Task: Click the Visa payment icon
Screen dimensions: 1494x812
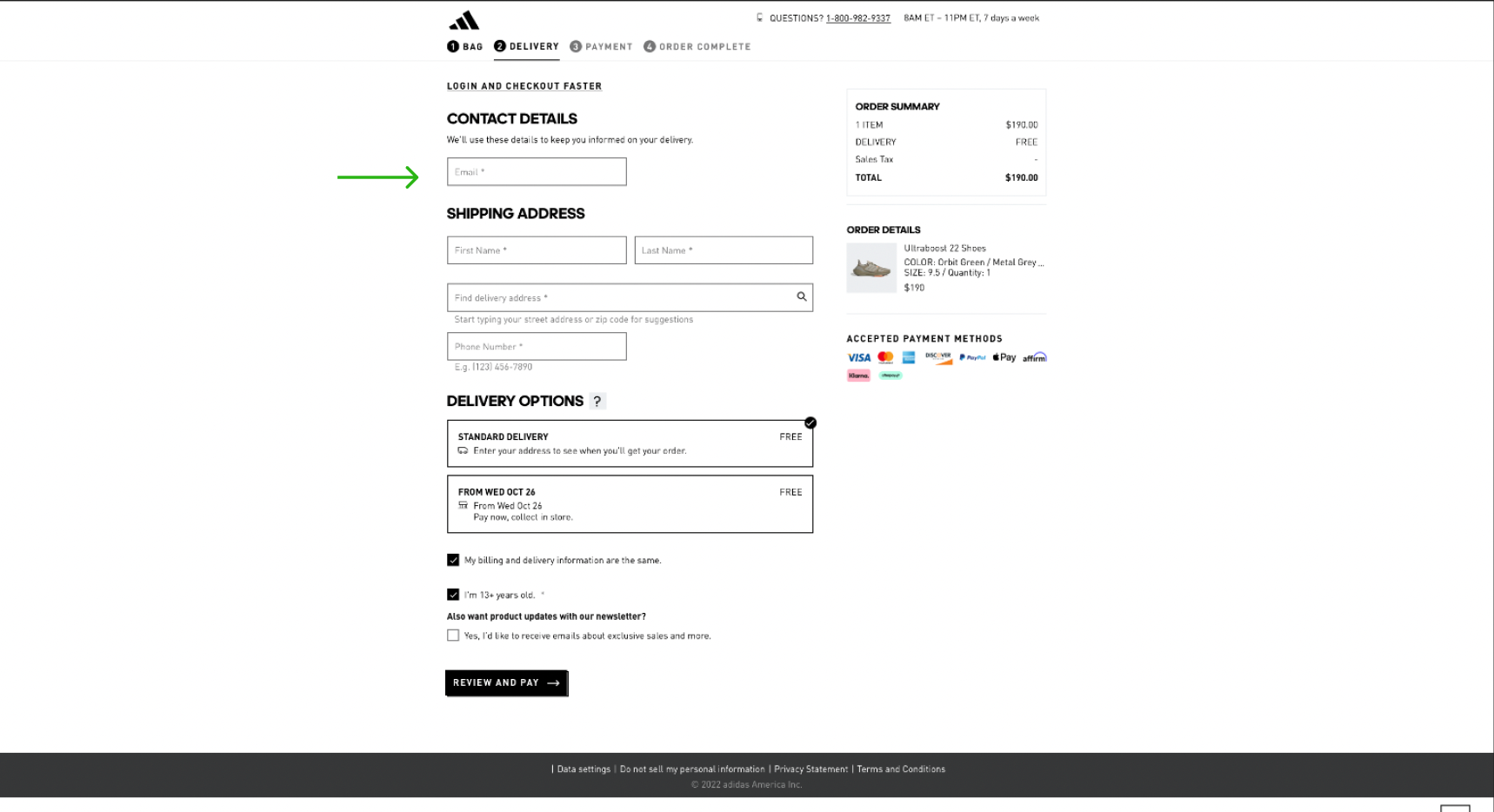Action: 858,357
